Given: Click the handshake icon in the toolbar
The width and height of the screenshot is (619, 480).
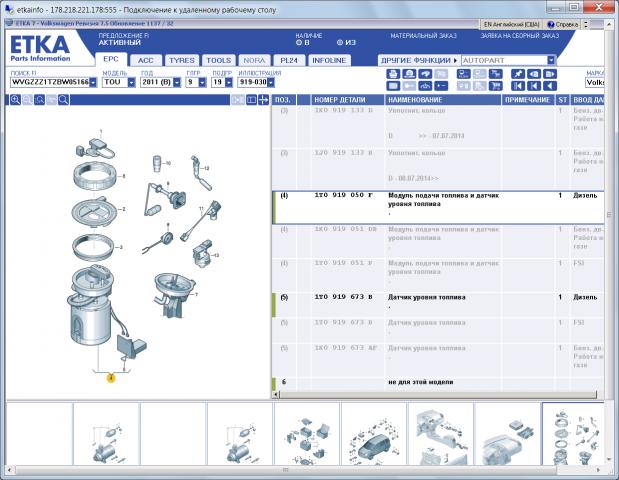Looking at the screenshot, I should [x=425, y=74].
